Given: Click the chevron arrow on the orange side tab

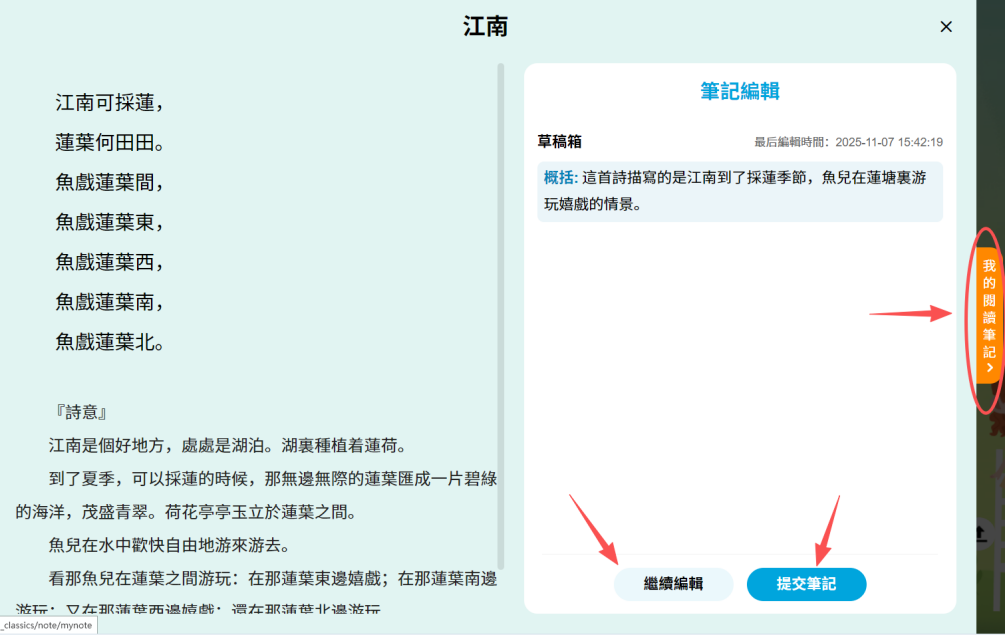Looking at the screenshot, I should 989,368.
